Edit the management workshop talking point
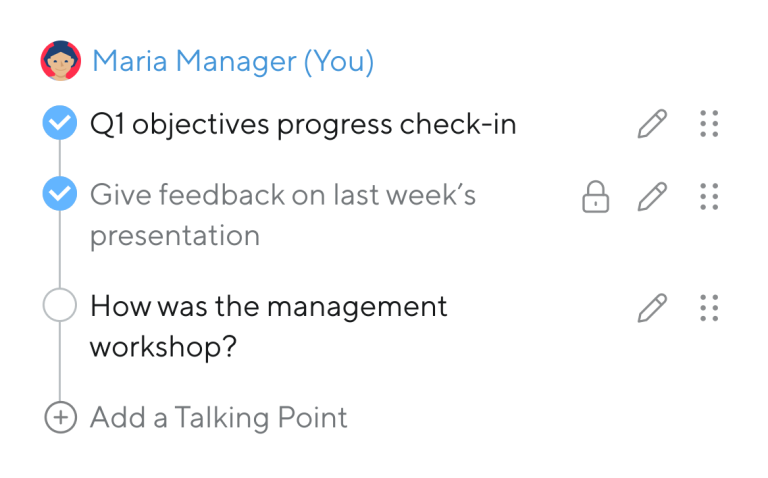Viewport: 768px width, 478px height. [x=652, y=308]
